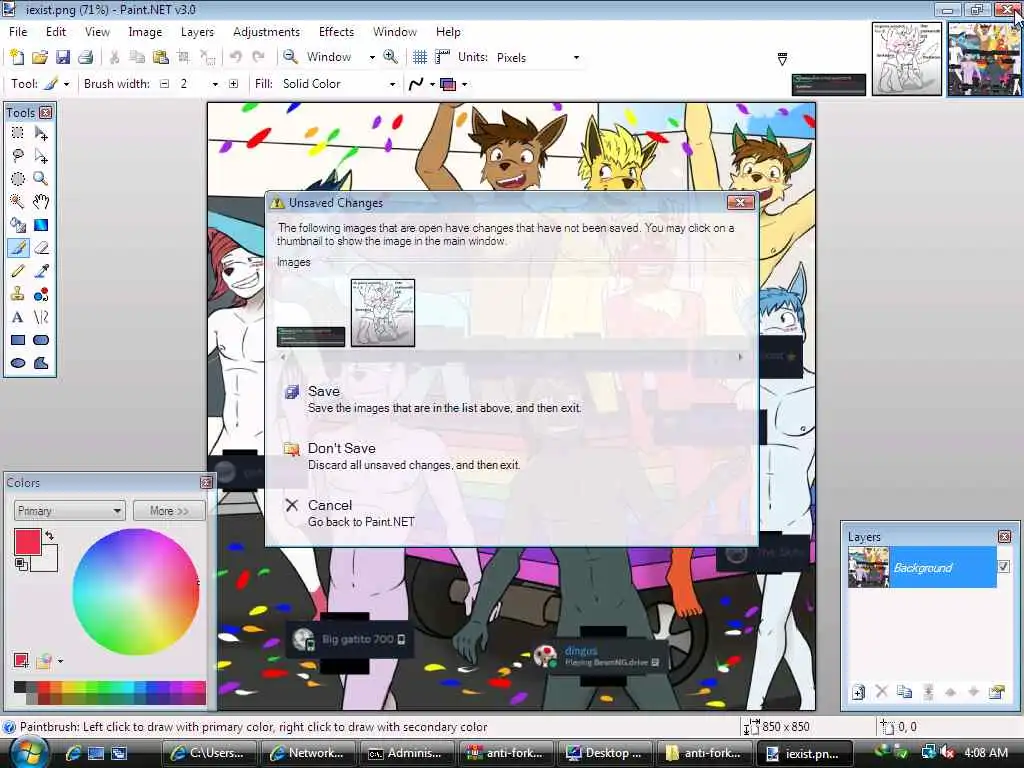1024x768 pixels.
Task: Select the Eraser tool
Action: [x=41, y=248]
